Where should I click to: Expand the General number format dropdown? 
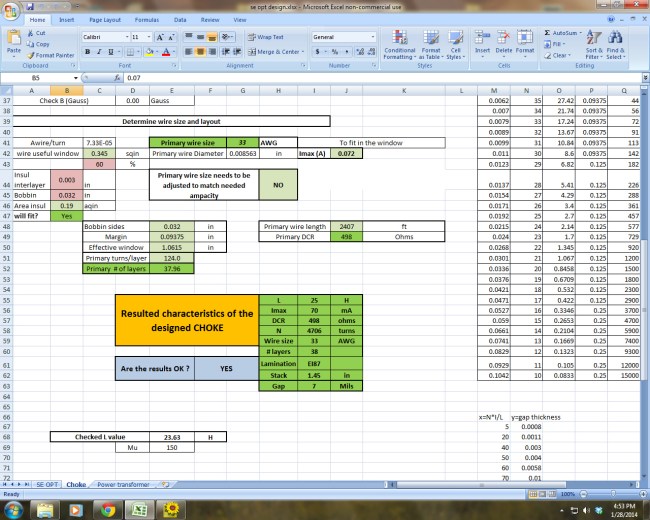pyautogui.click(x=376, y=36)
